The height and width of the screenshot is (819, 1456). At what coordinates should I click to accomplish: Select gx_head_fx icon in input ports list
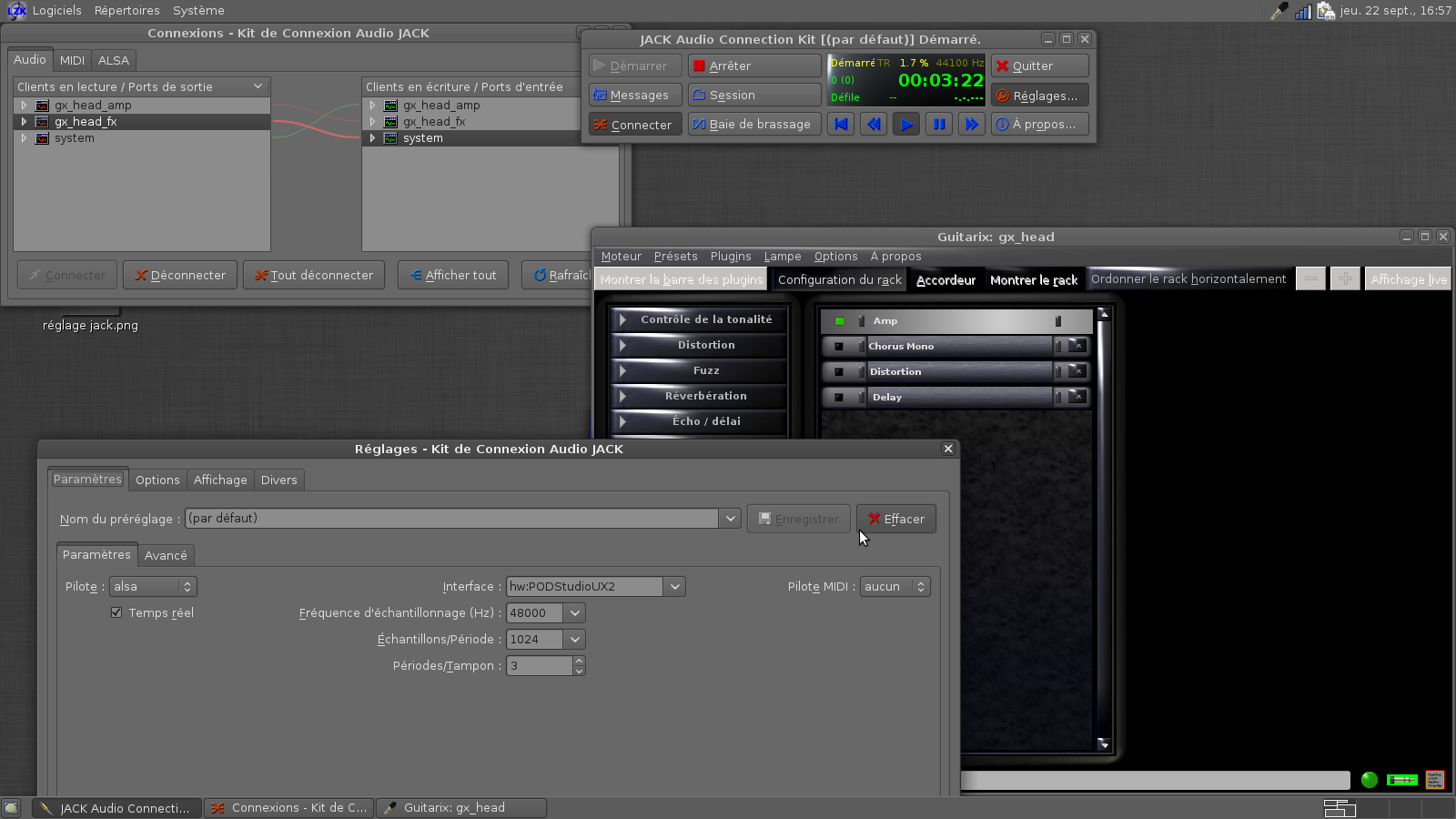(390, 122)
